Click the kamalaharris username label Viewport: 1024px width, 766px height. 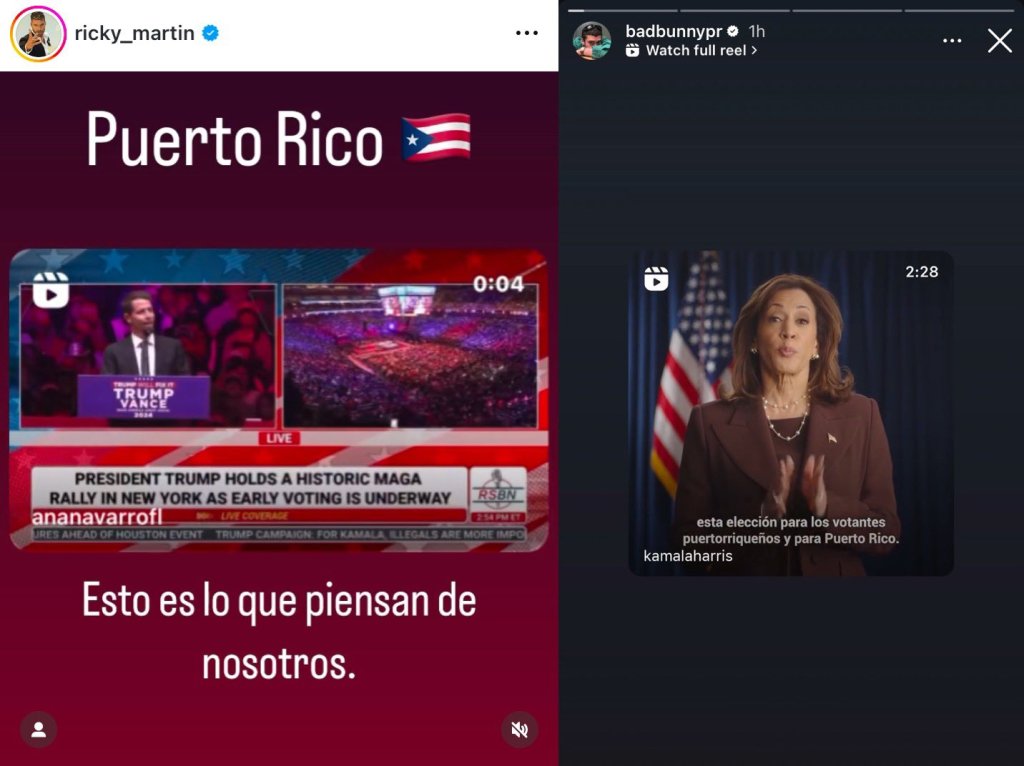[x=688, y=556]
